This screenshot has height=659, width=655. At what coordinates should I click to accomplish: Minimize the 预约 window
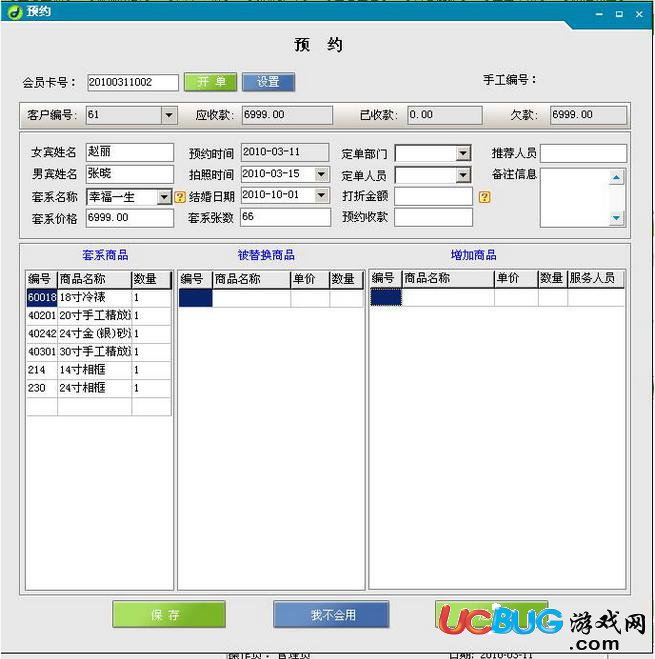(x=600, y=14)
